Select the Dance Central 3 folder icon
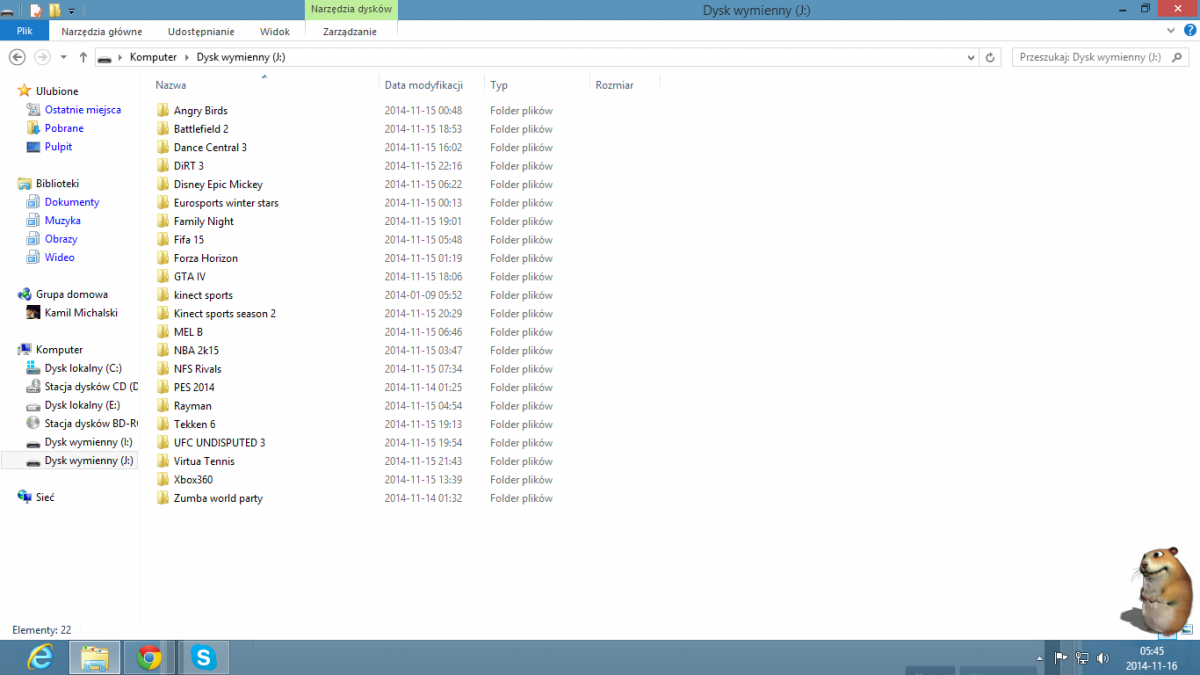 click(163, 147)
